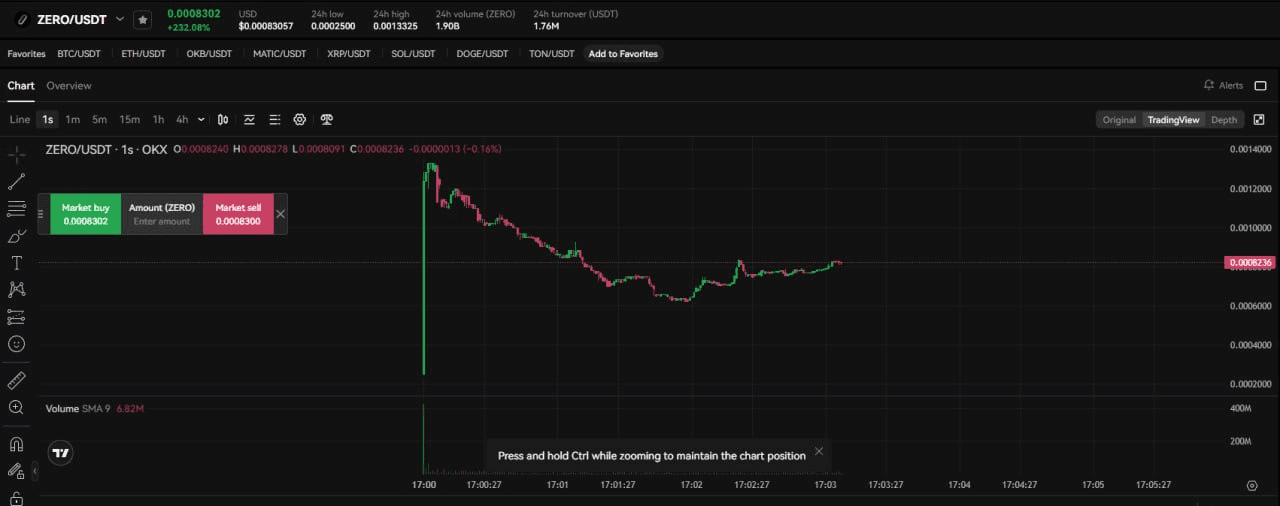1280x506 pixels.
Task: Open XRP/USDT from favorites
Action: [x=349, y=53]
